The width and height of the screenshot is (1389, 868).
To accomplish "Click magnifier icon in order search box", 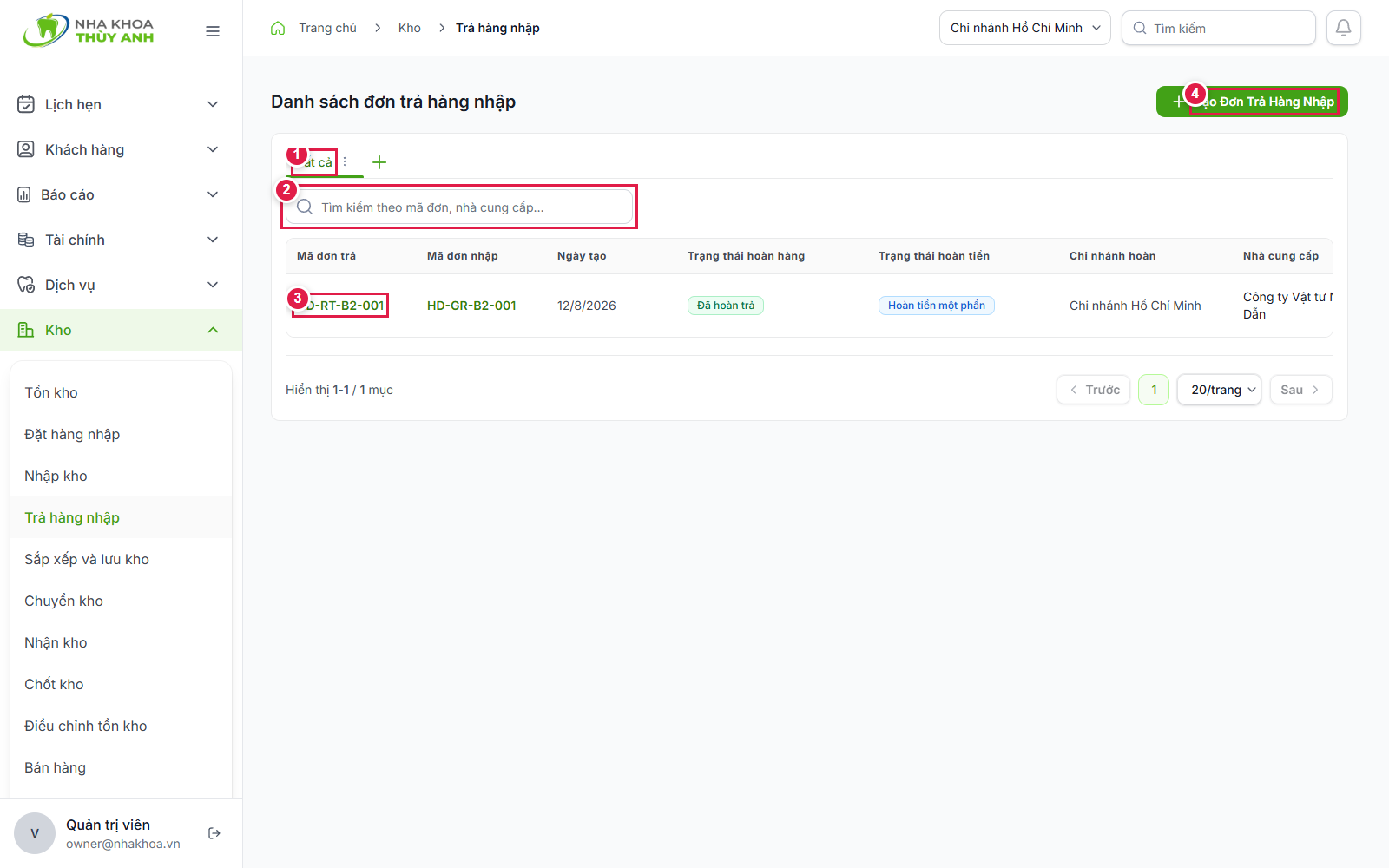I will pos(305,207).
